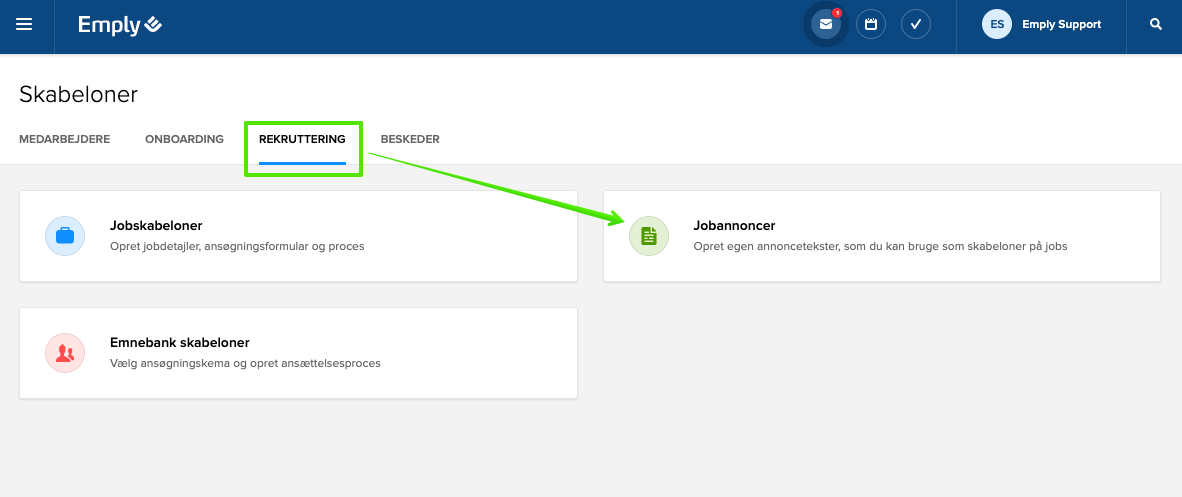Select the Rekruttering tab
1182x497 pixels.
pyautogui.click(x=302, y=139)
